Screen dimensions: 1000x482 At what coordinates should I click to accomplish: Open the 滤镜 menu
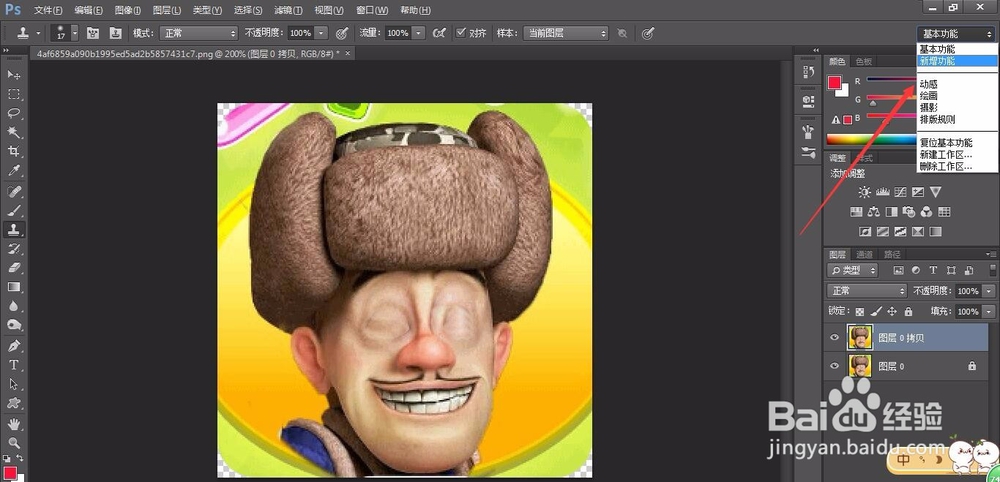pyautogui.click(x=286, y=10)
